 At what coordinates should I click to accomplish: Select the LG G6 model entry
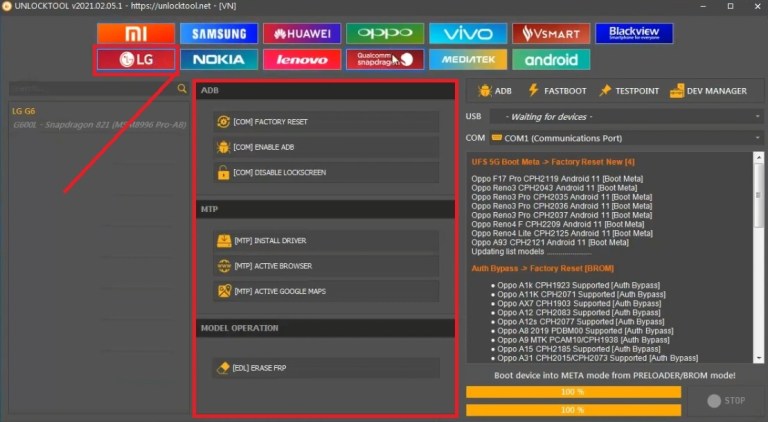[24, 111]
